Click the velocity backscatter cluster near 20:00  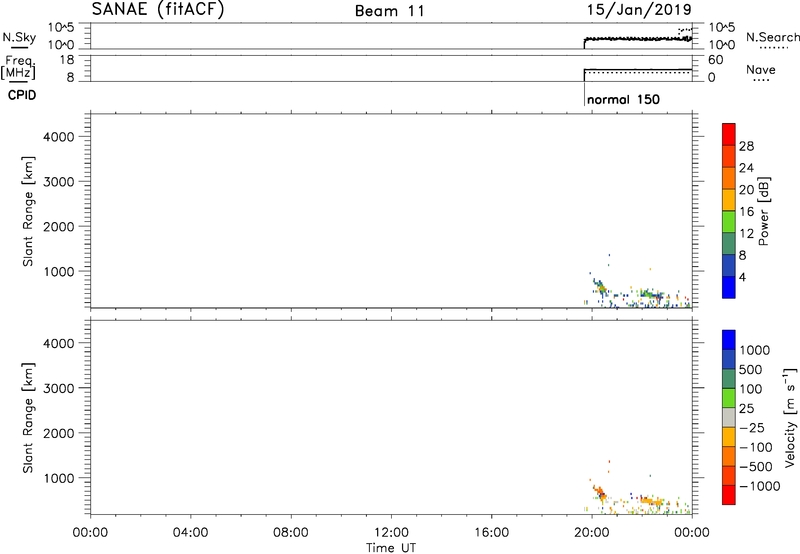[600, 494]
